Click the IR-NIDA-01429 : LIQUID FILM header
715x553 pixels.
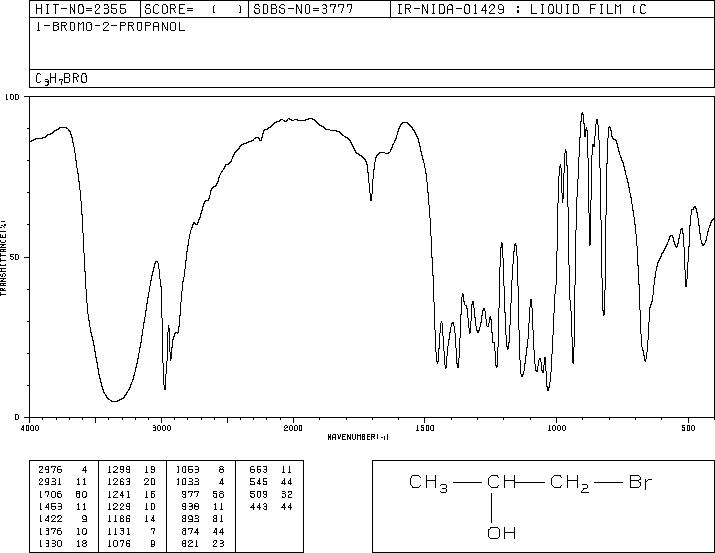tap(552, 9)
